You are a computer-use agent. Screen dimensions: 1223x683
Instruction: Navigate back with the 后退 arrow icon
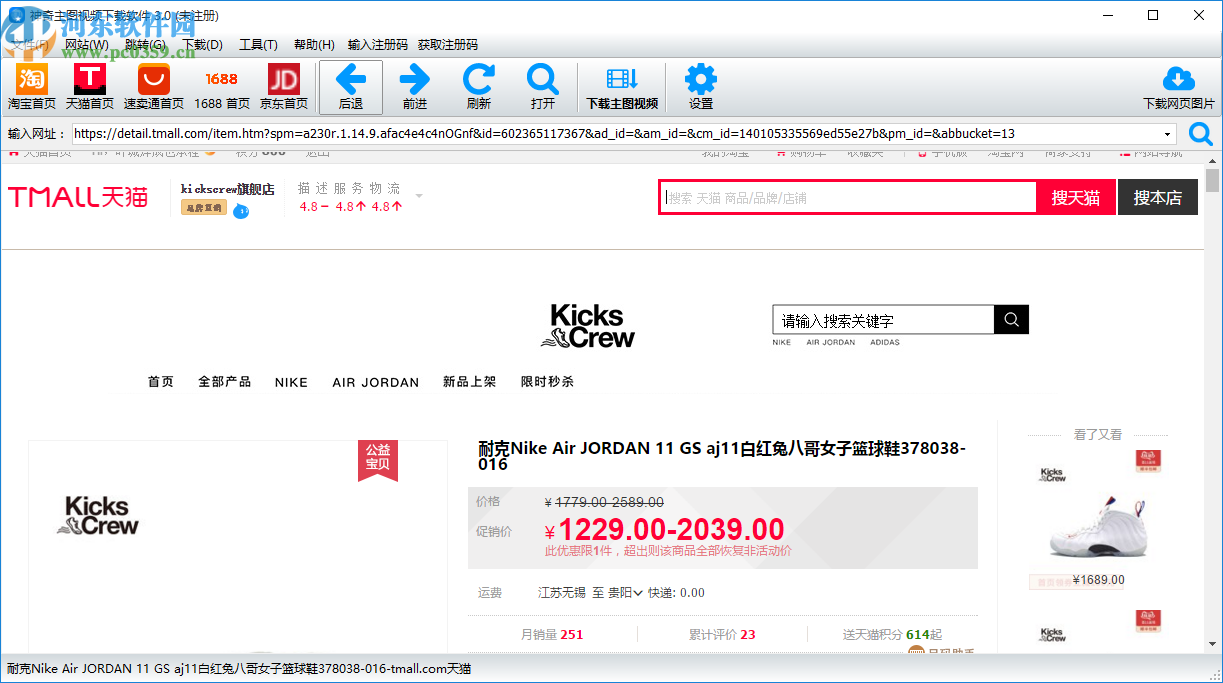click(350, 86)
